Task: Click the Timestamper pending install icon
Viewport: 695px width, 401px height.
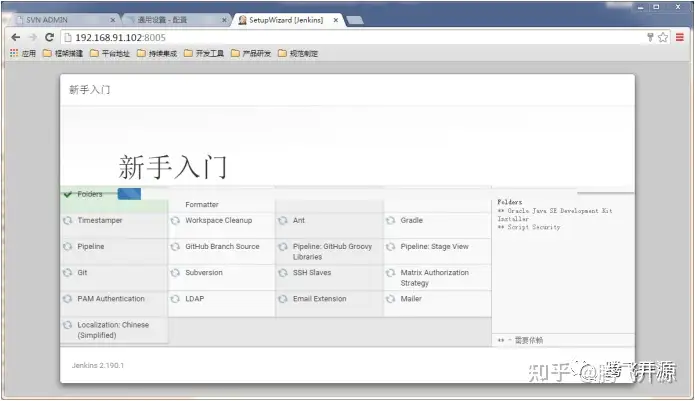Action: click(x=67, y=220)
